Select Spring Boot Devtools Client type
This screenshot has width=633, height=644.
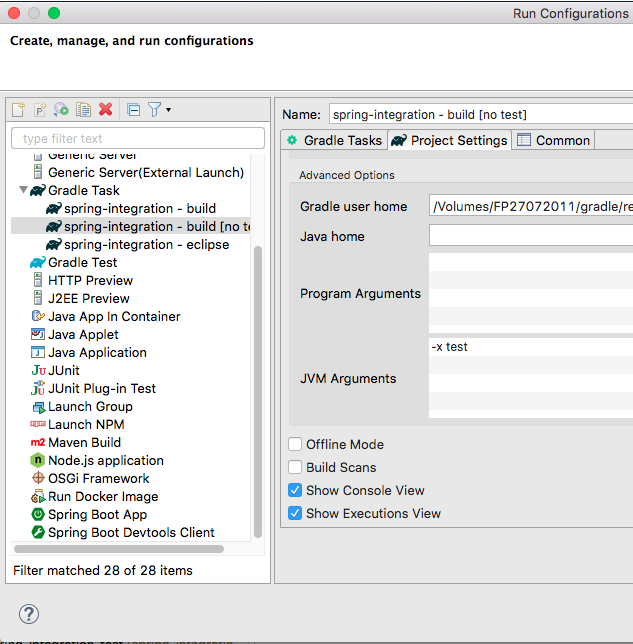[131, 533]
